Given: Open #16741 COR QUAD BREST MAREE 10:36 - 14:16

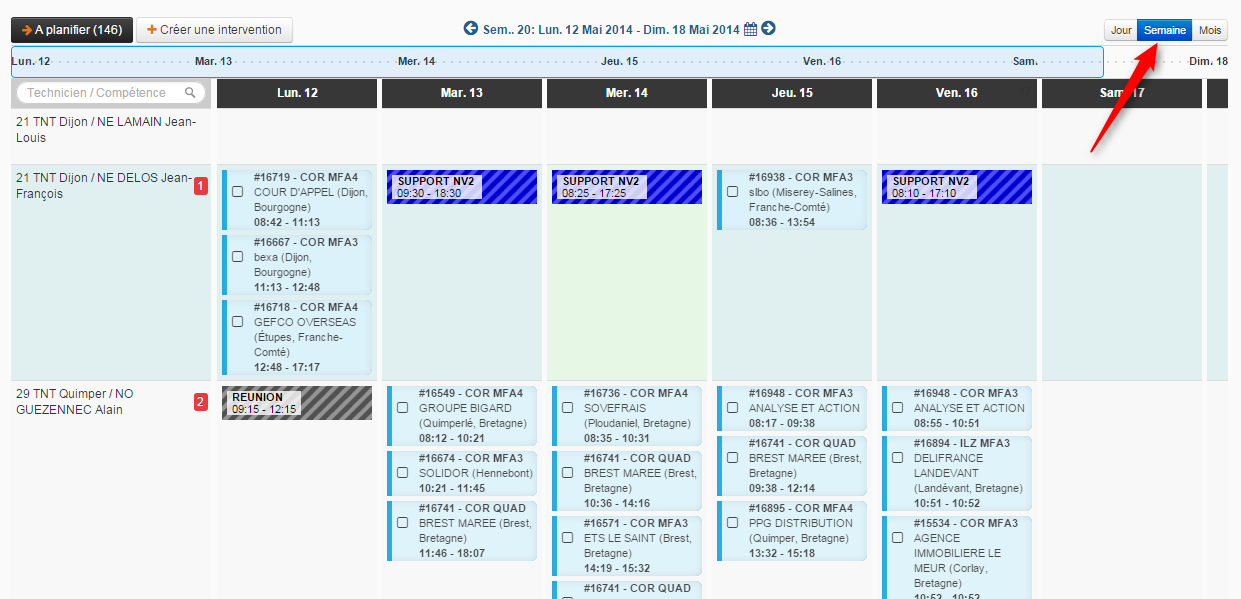Looking at the screenshot, I should pyautogui.click(x=627, y=481).
